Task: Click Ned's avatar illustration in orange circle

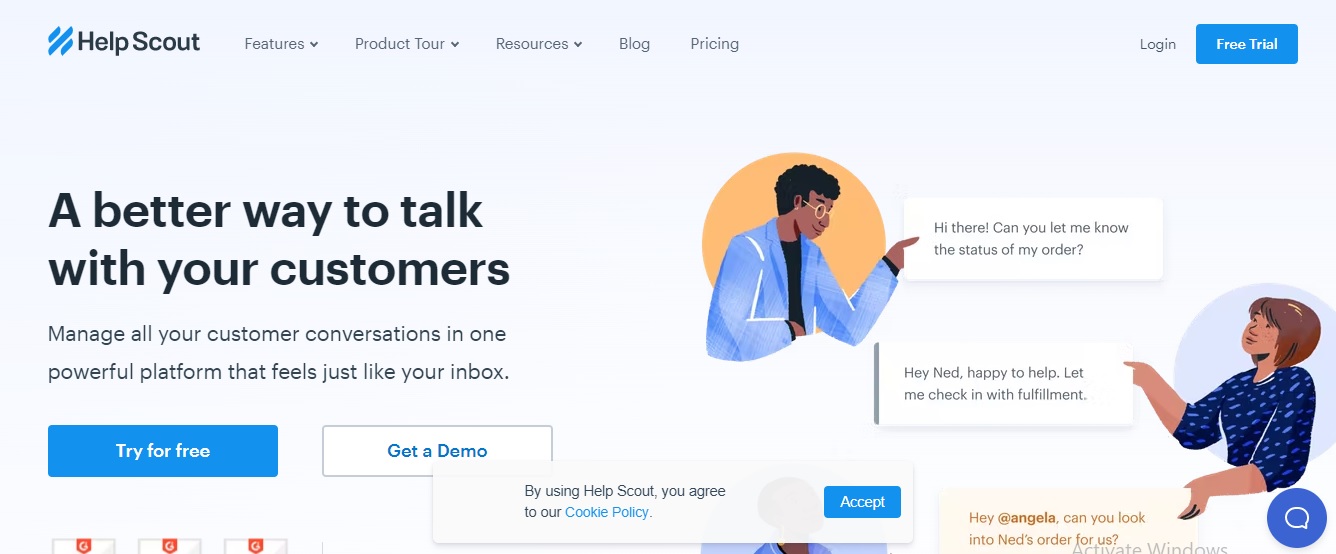Action: (795, 255)
